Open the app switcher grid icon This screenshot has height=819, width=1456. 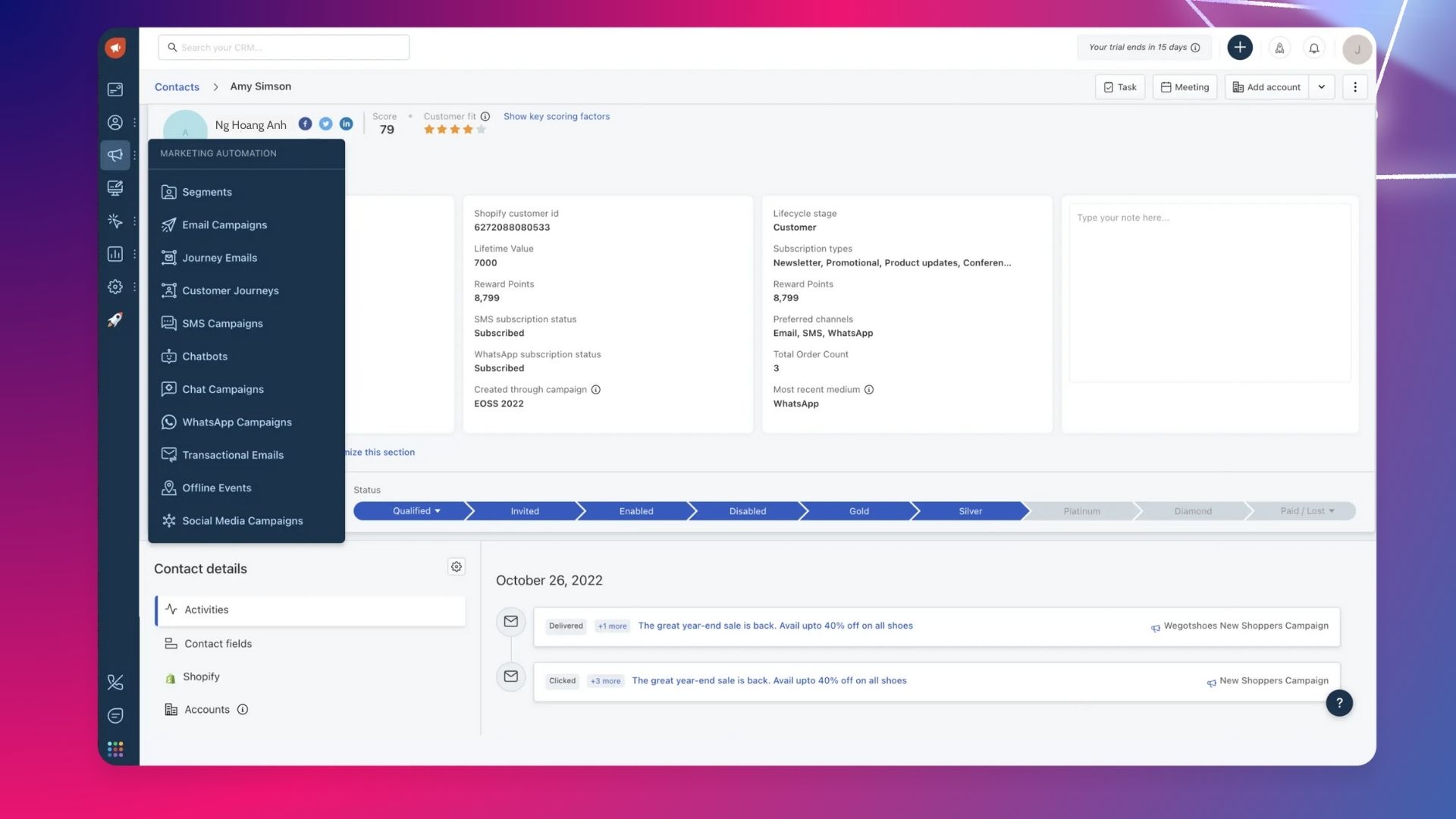pos(115,749)
